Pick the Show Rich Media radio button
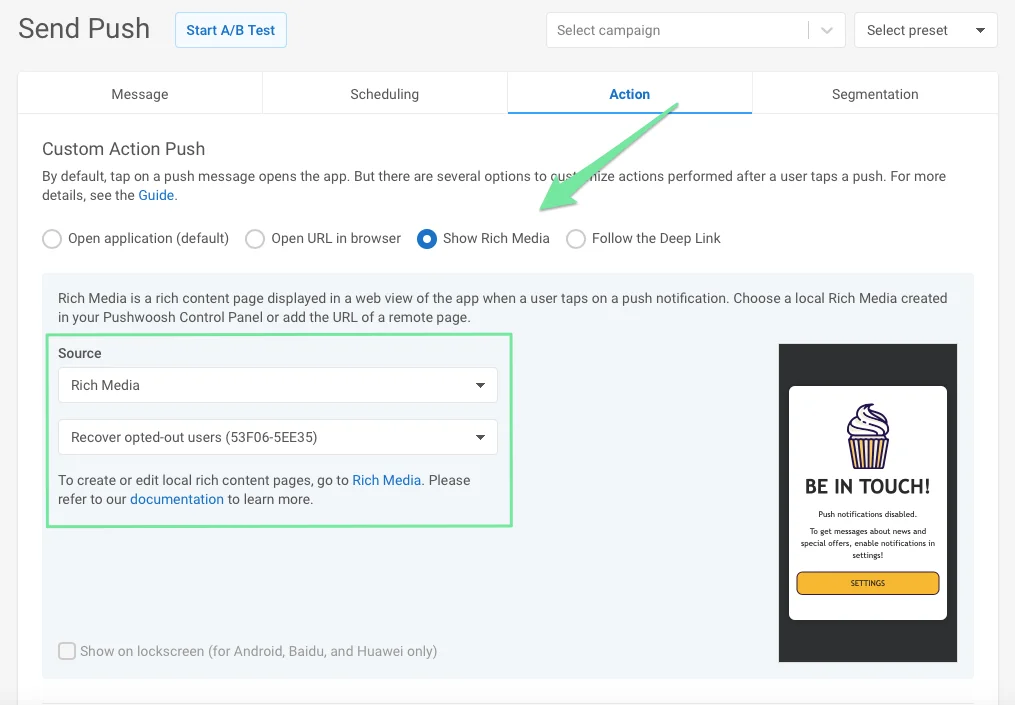This screenshot has width=1015, height=705. [x=427, y=239]
